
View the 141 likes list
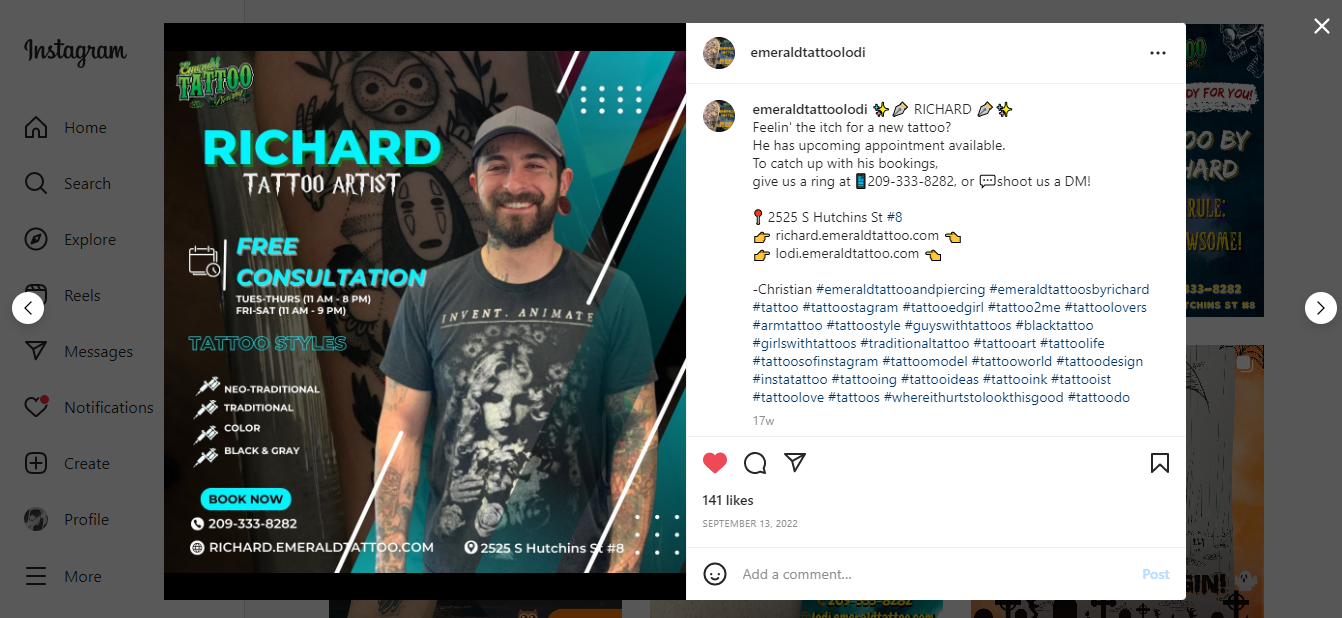click(728, 500)
